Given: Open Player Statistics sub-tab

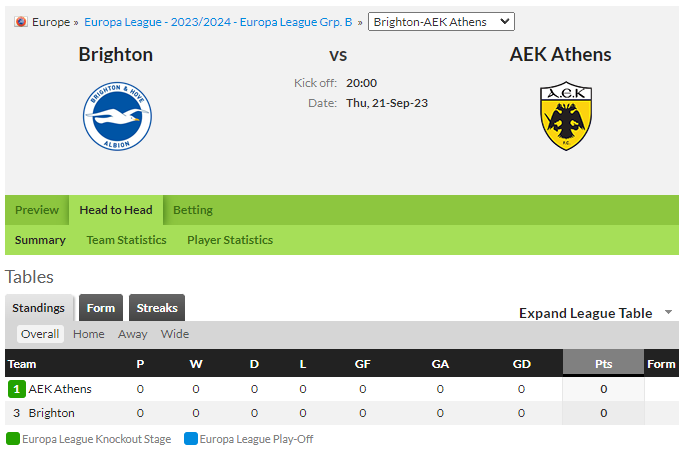Looking at the screenshot, I should click(x=230, y=240).
